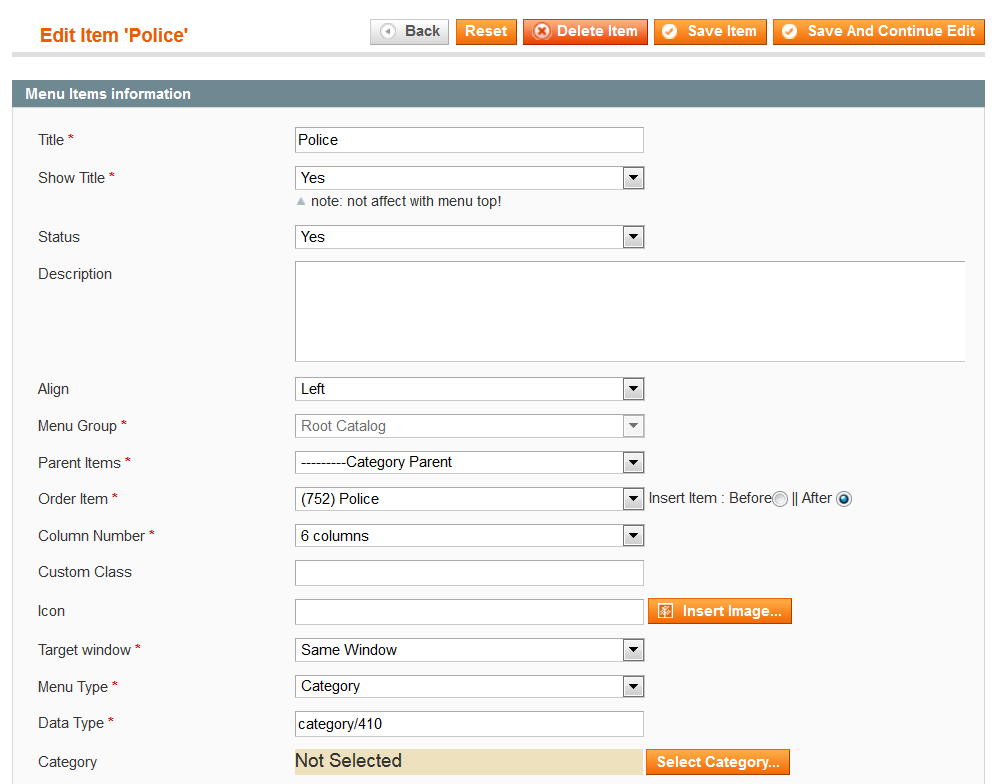Image resolution: width=998 pixels, height=784 pixels.
Task: Click the Delete Item button
Action: [585, 31]
